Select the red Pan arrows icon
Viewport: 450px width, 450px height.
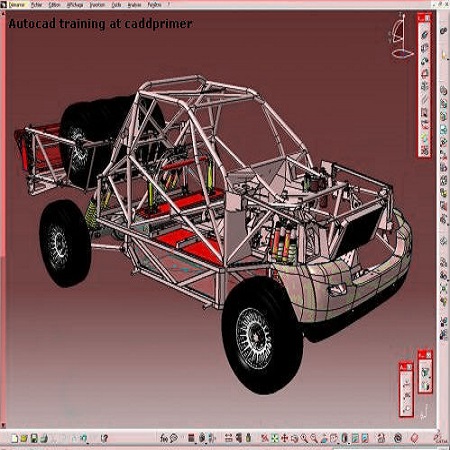click(x=284, y=438)
